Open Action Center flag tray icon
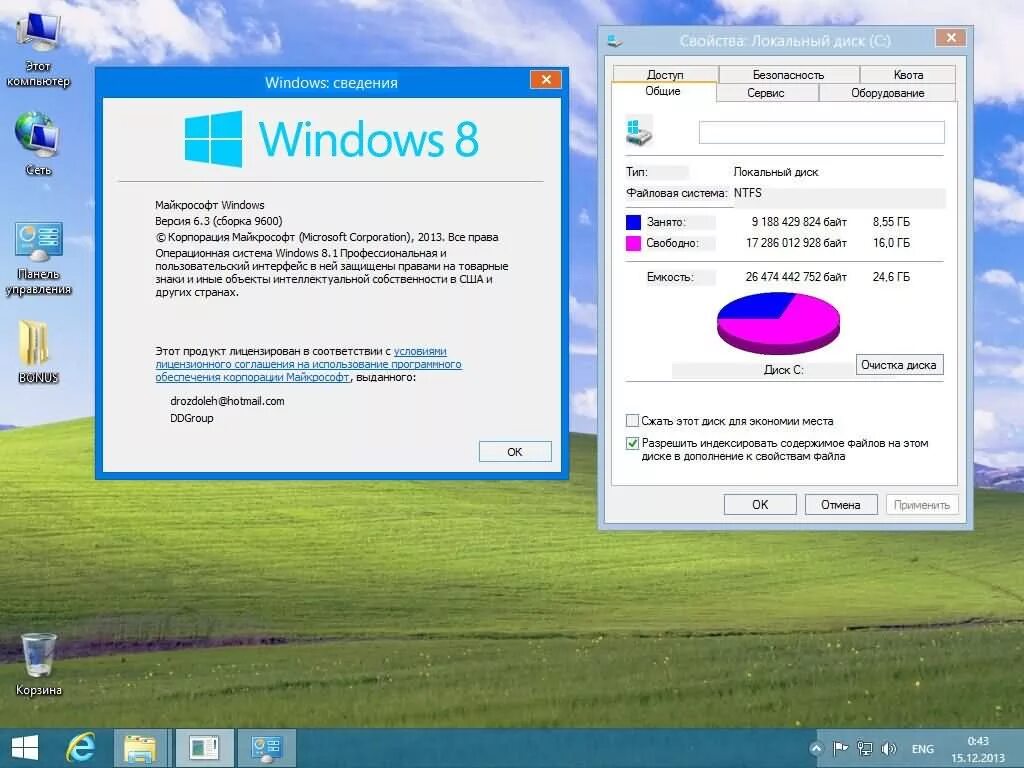 (x=840, y=748)
